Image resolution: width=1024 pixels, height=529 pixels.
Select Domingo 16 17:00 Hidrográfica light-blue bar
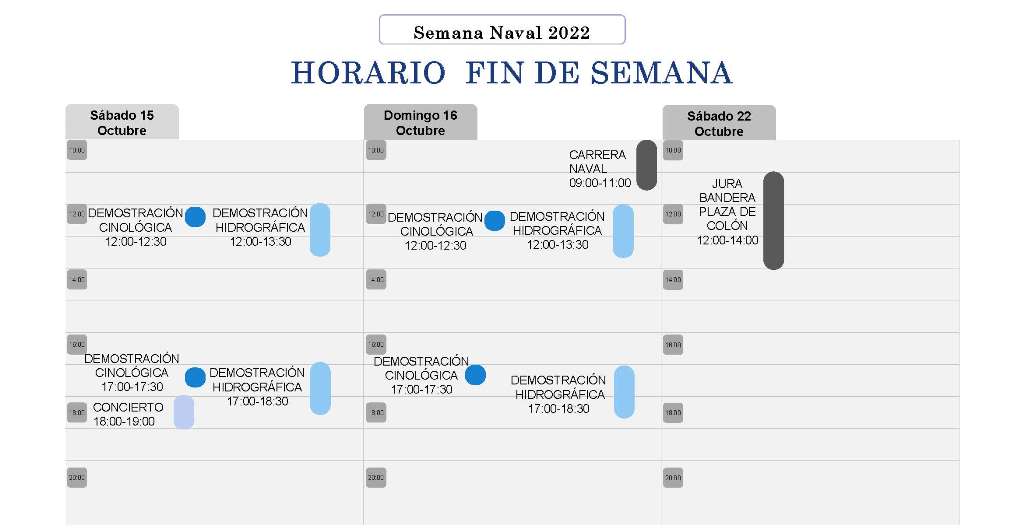pyautogui.click(x=624, y=391)
